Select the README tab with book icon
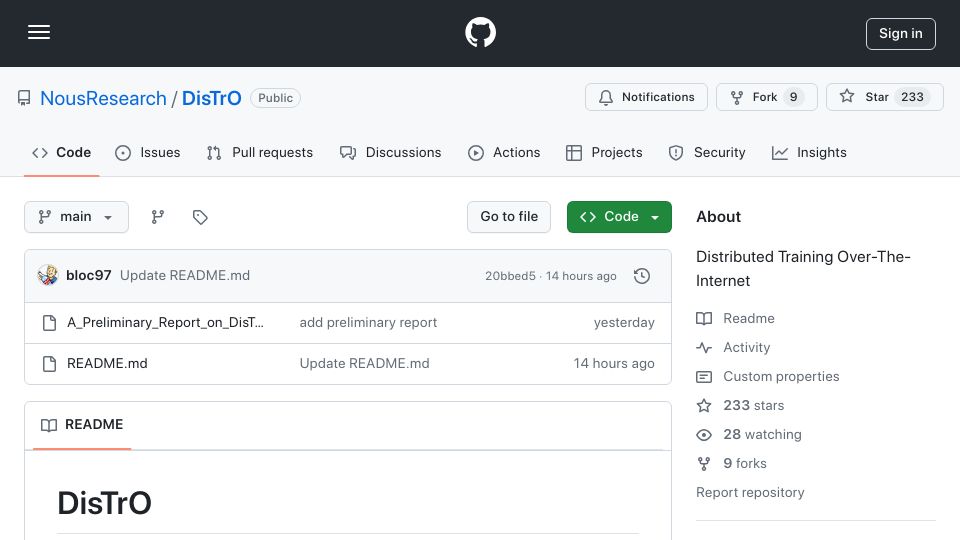 (82, 425)
